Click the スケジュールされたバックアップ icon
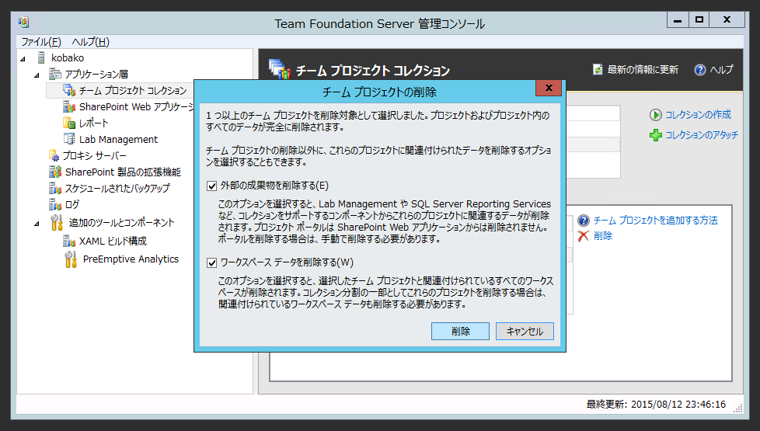The image size is (760, 431). [55, 188]
